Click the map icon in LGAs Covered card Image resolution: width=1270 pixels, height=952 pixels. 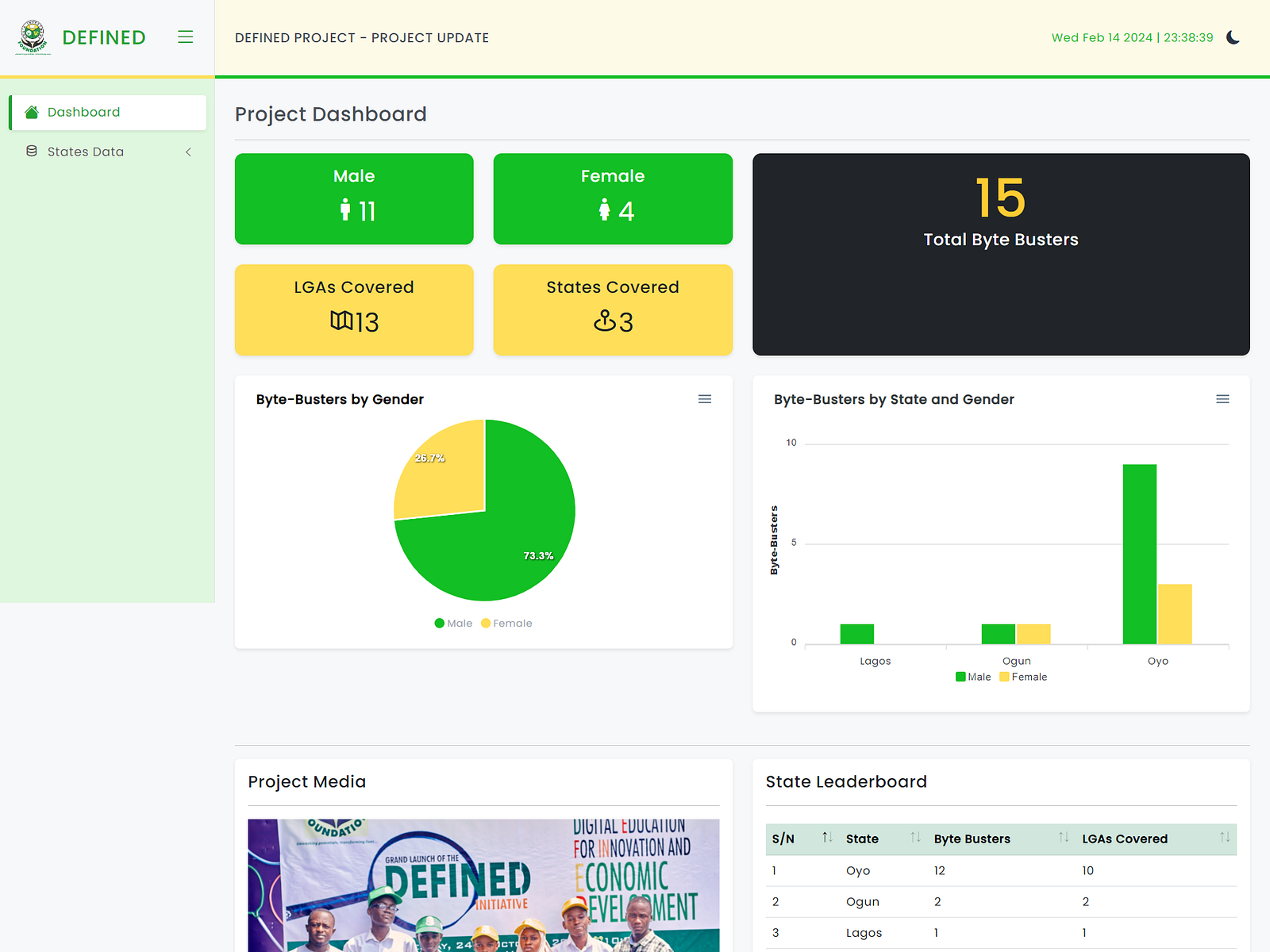[x=341, y=321]
